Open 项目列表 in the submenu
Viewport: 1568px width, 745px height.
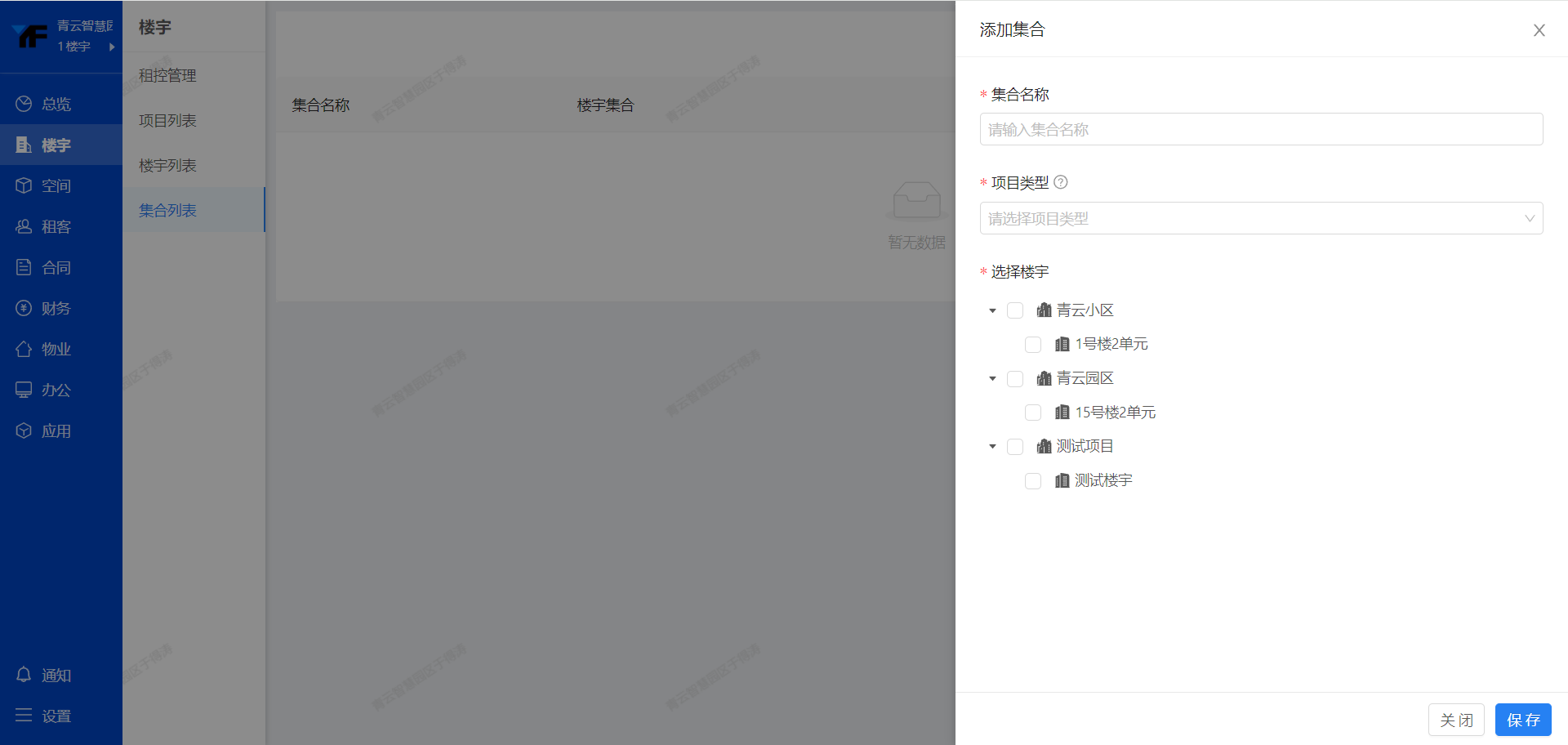click(167, 120)
